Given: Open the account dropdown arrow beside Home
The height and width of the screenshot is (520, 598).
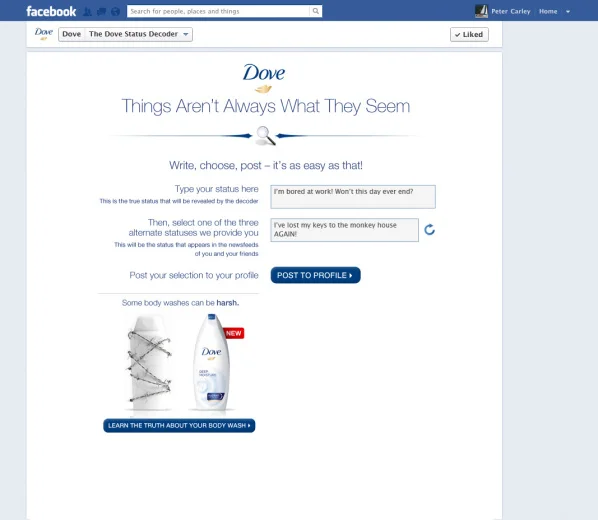Looking at the screenshot, I should [x=568, y=11].
